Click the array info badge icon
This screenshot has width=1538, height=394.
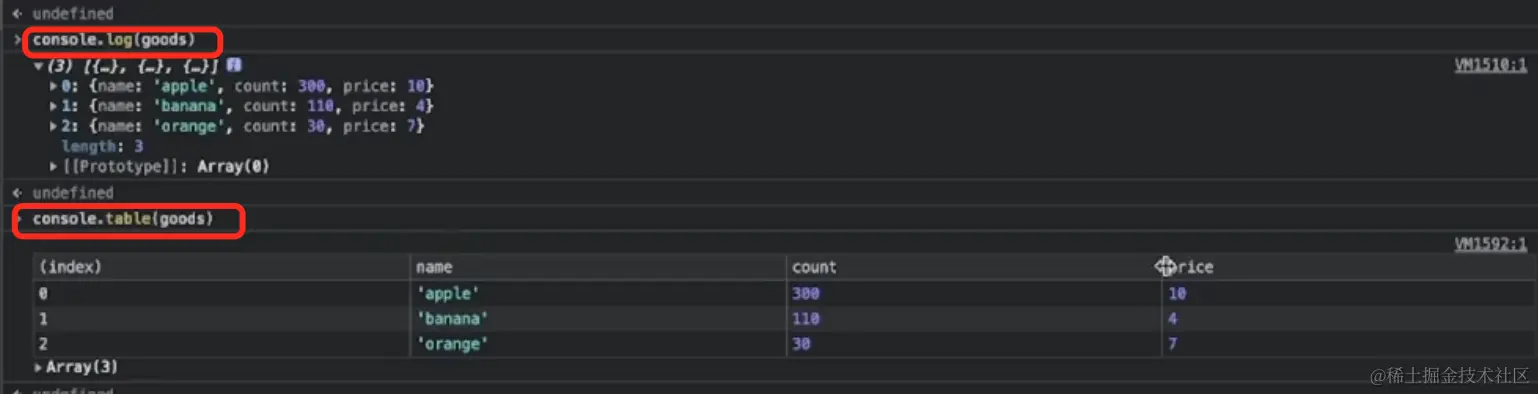[233, 65]
